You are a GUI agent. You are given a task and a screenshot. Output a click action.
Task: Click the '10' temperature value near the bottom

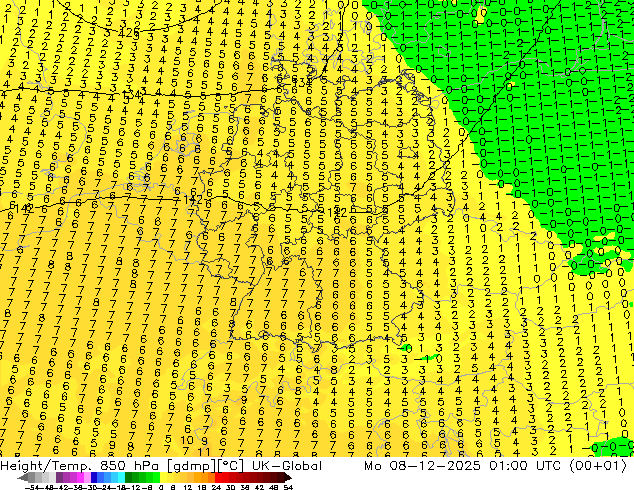coord(186,440)
